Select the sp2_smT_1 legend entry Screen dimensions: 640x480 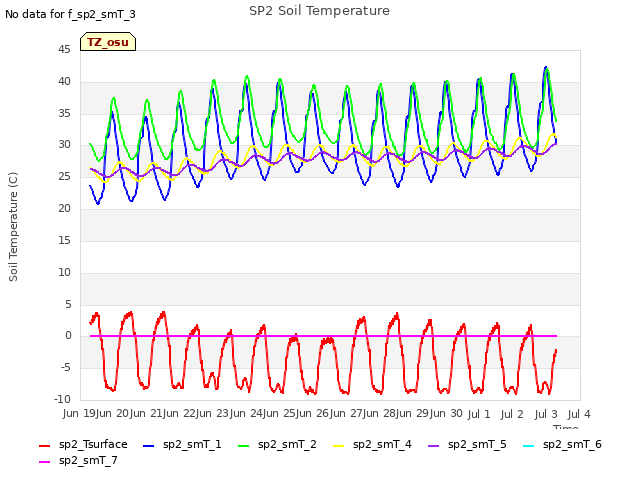182,444
